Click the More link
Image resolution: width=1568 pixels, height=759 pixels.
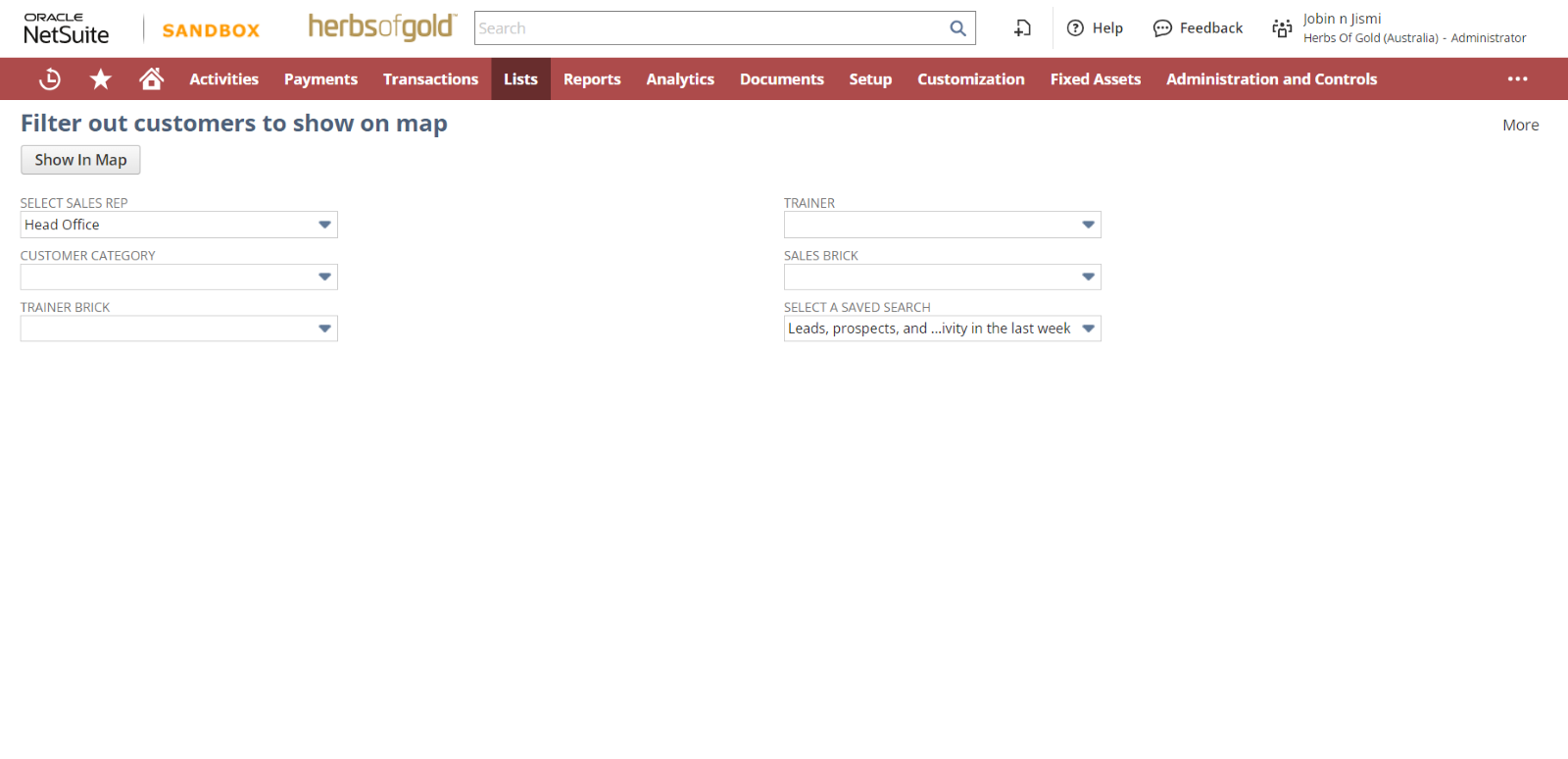point(1520,125)
